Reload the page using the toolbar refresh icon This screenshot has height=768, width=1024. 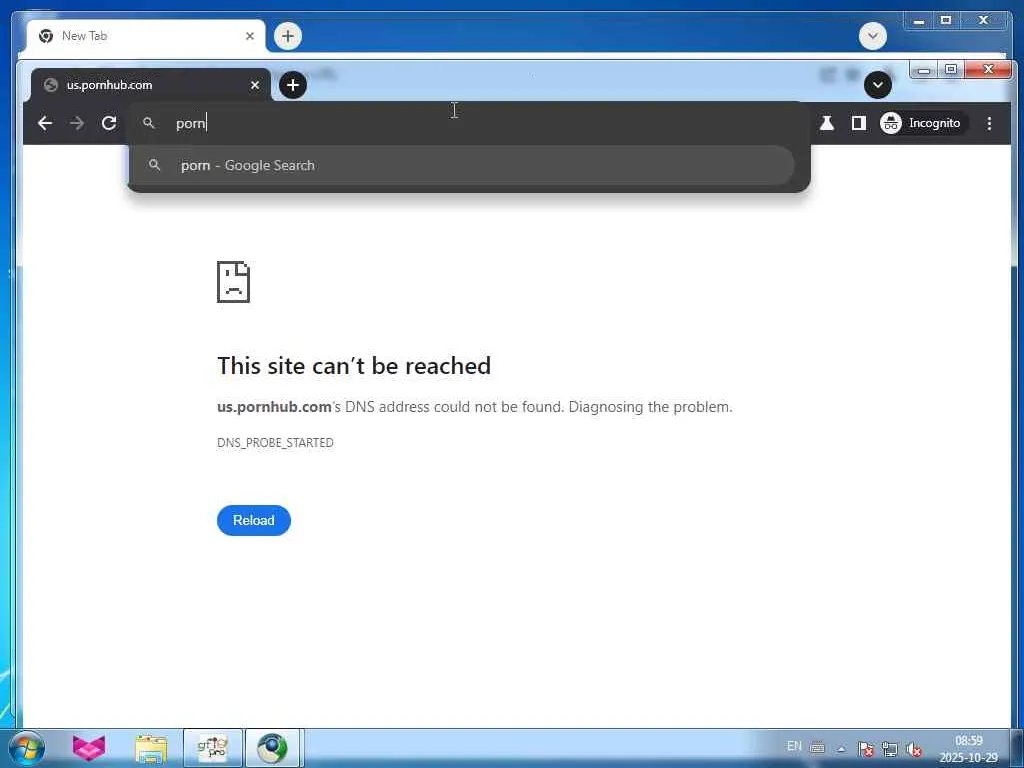click(x=109, y=123)
